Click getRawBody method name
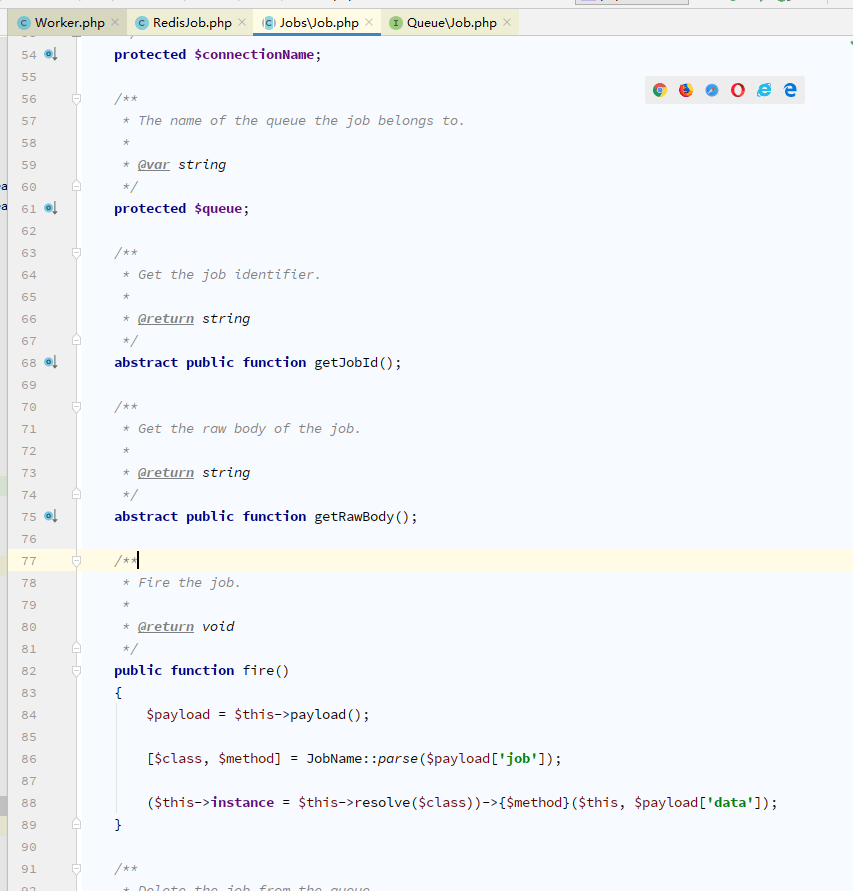The height and width of the screenshot is (891, 853). 354,517
